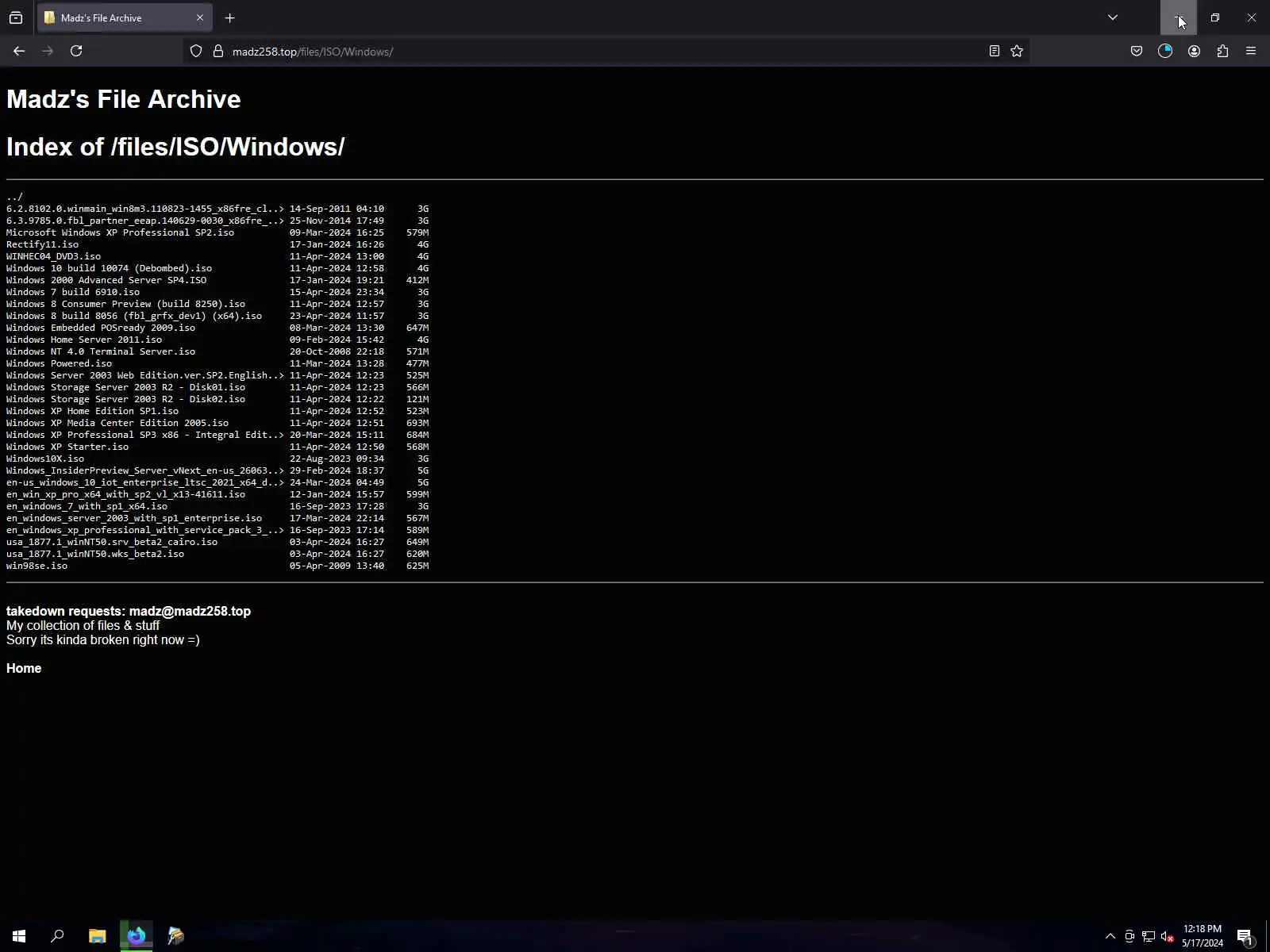The height and width of the screenshot is (952, 1270).
Task: Download Windows NT 4.0 Terminal Server.iso
Action: (101, 351)
